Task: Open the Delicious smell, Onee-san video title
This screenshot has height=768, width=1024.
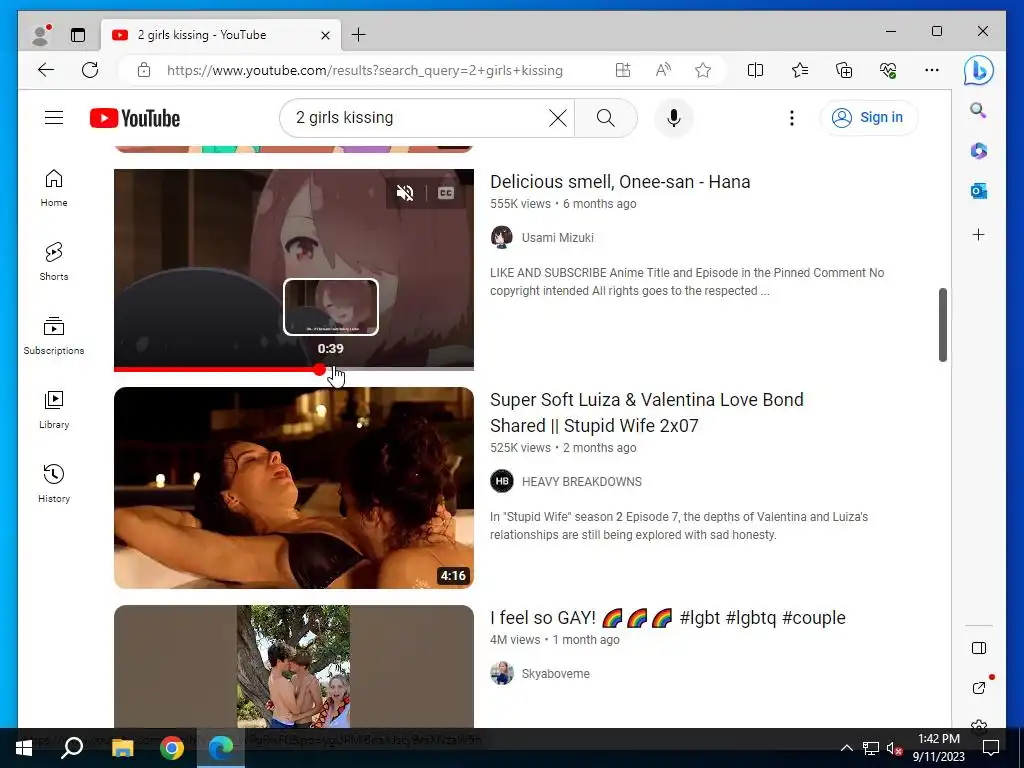Action: 620,182
